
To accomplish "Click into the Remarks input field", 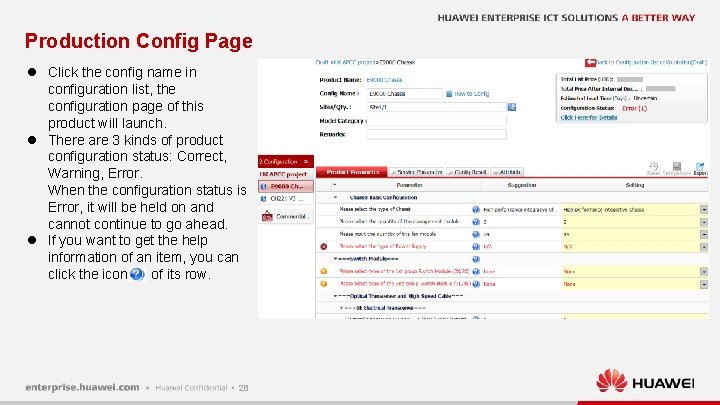I will [x=437, y=135].
